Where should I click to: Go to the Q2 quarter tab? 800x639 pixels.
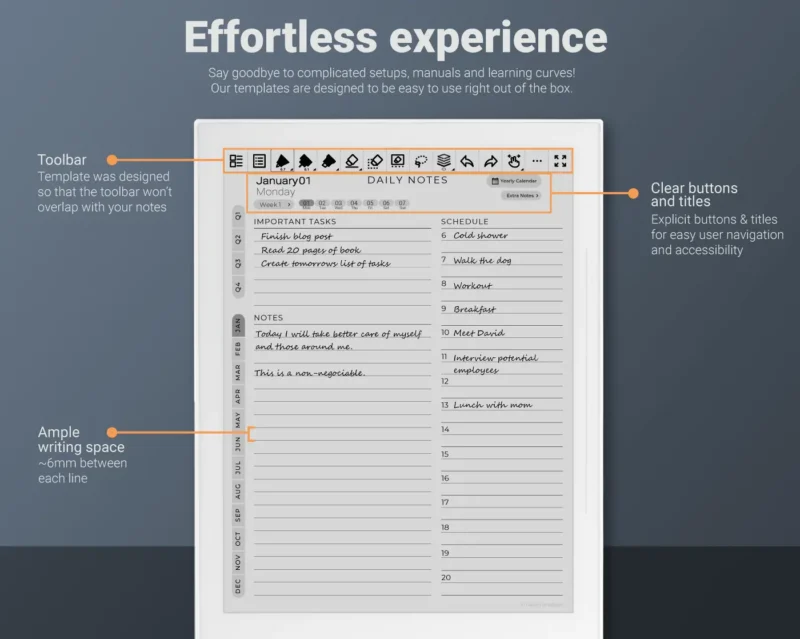(238, 239)
